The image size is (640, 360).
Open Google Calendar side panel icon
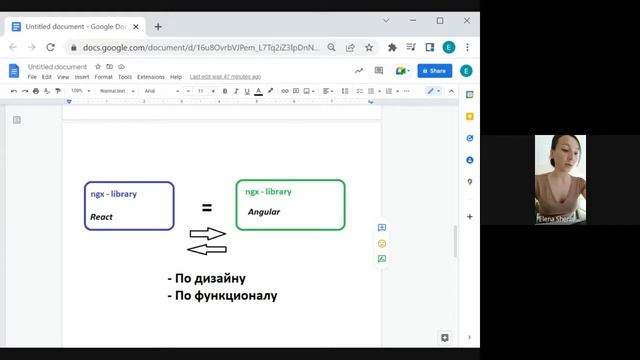470,95
